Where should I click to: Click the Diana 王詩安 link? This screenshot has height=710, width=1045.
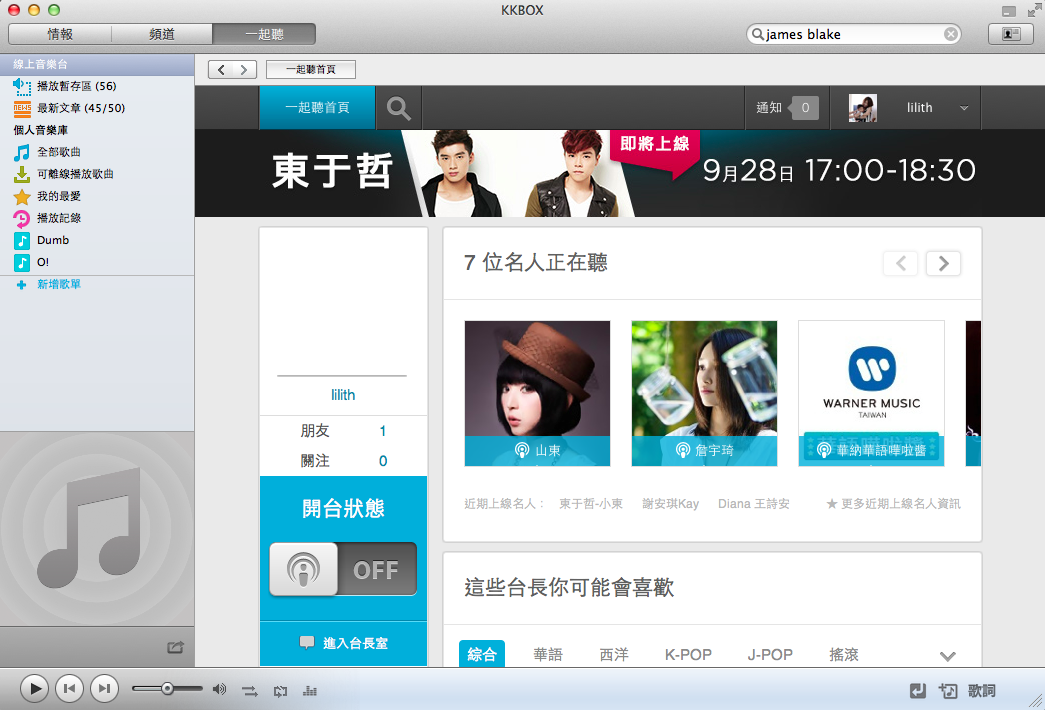coord(754,504)
